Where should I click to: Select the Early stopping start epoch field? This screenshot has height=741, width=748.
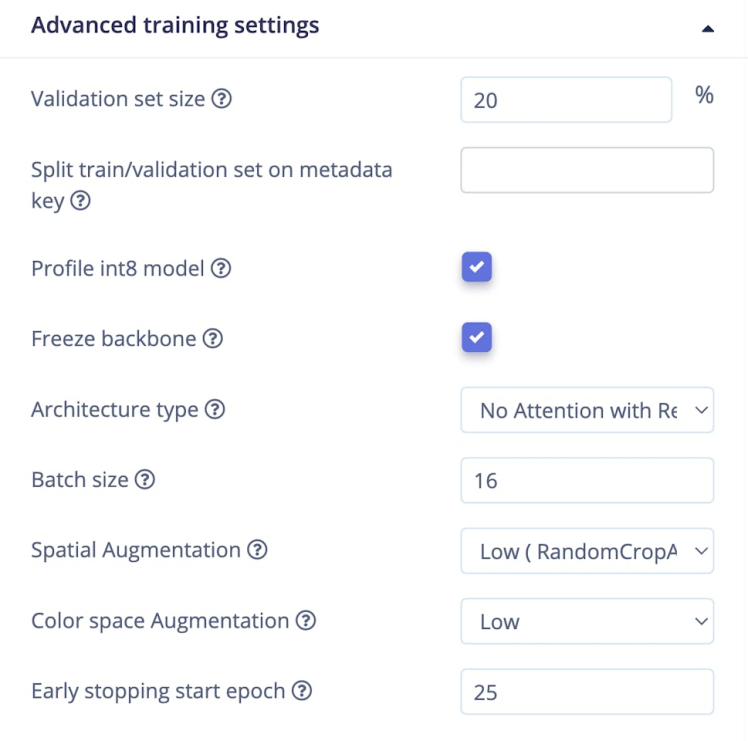click(587, 691)
